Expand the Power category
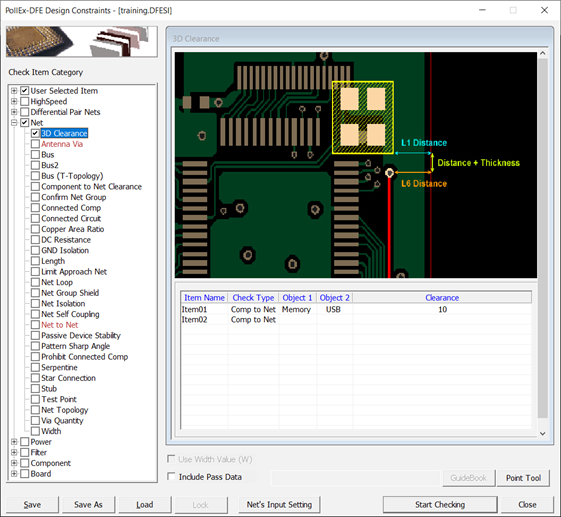This screenshot has height=517, width=561. click(x=14, y=442)
